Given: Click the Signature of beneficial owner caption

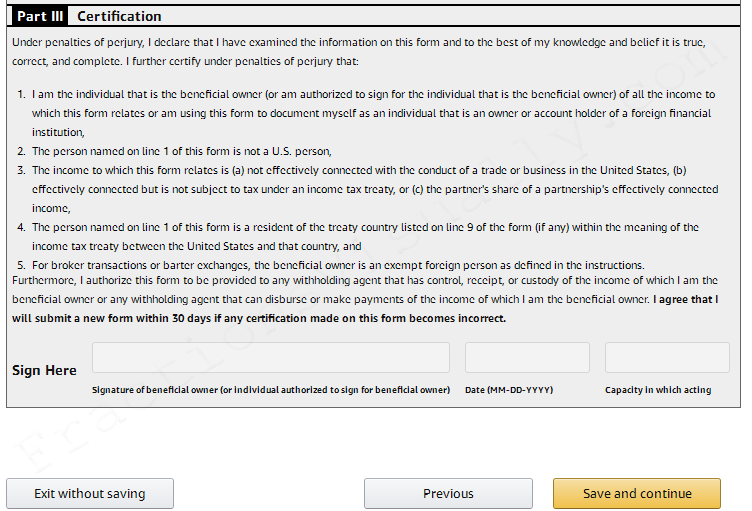Looking at the screenshot, I should point(271,390).
